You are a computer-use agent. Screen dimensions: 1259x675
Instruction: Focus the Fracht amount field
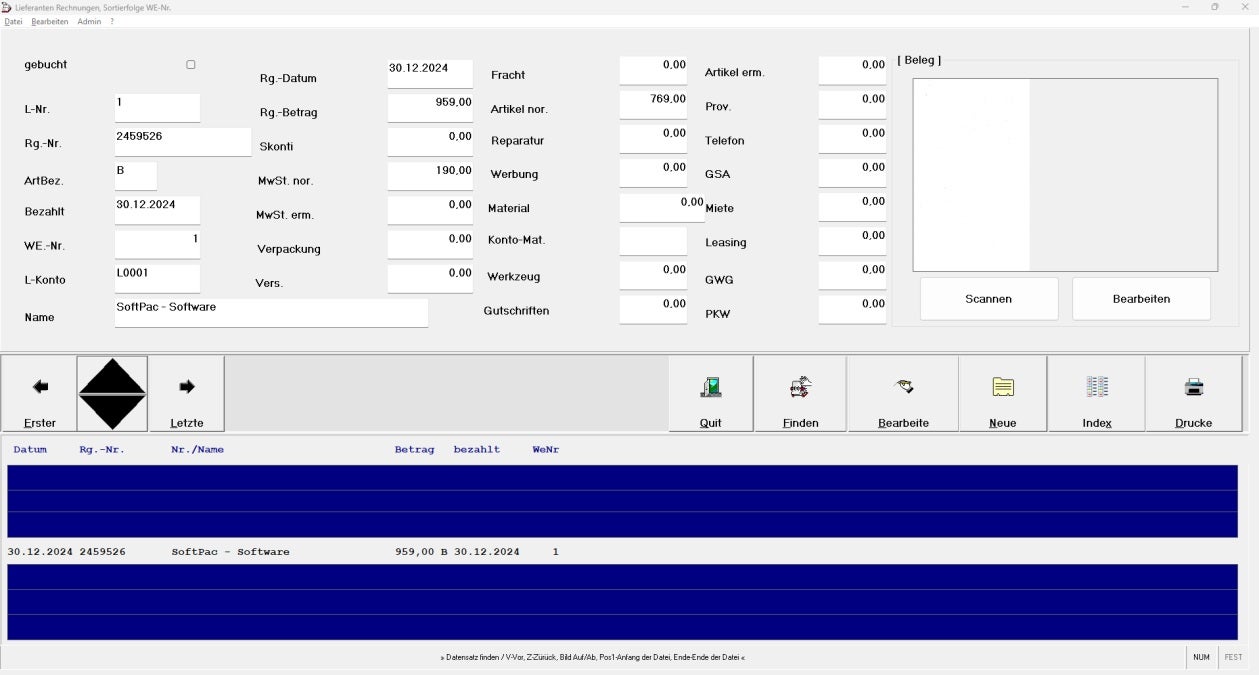pos(653,70)
